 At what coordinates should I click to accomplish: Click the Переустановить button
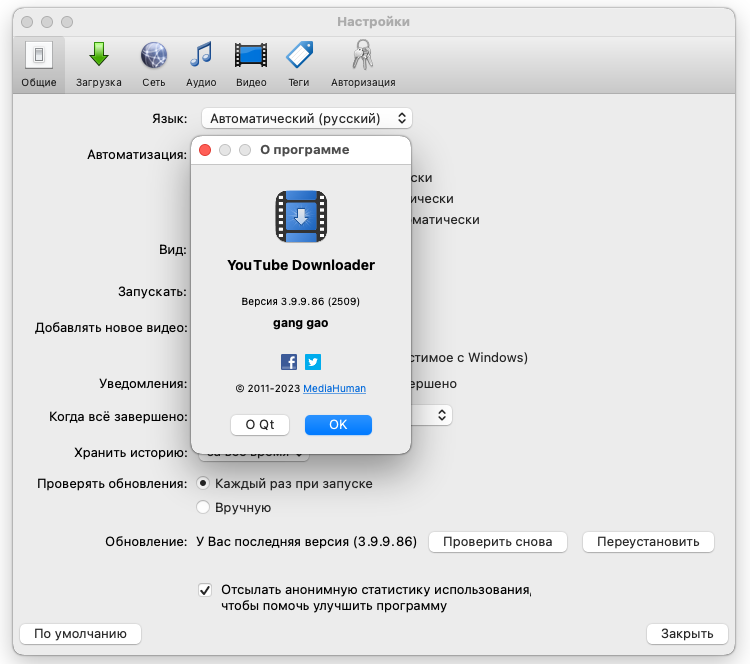coord(648,542)
